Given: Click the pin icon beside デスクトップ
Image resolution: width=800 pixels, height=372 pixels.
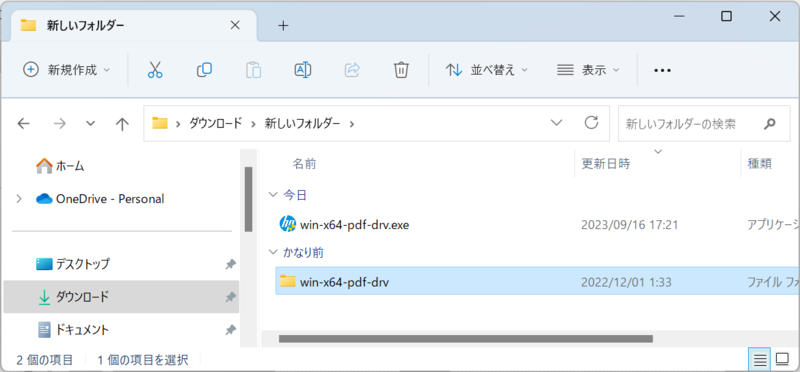Looking at the screenshot, I should pos(231,264).
